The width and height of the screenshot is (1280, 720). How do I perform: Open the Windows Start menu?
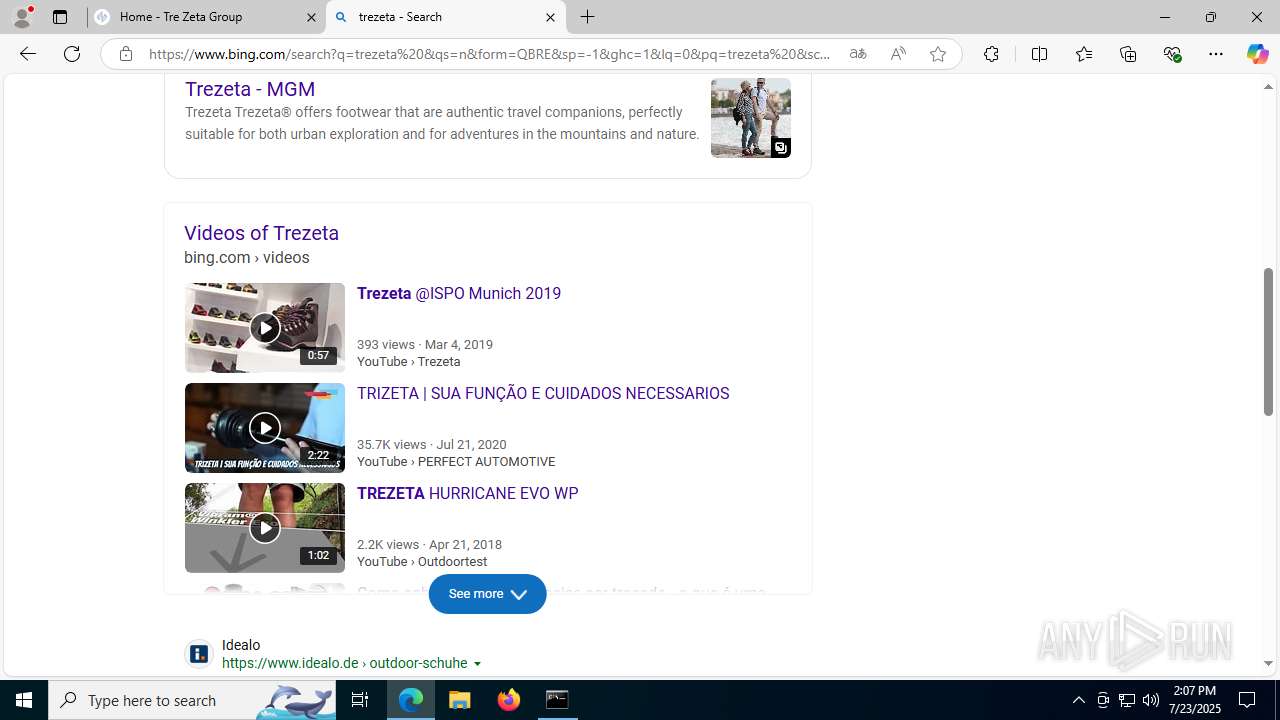[x=24, y=700]
